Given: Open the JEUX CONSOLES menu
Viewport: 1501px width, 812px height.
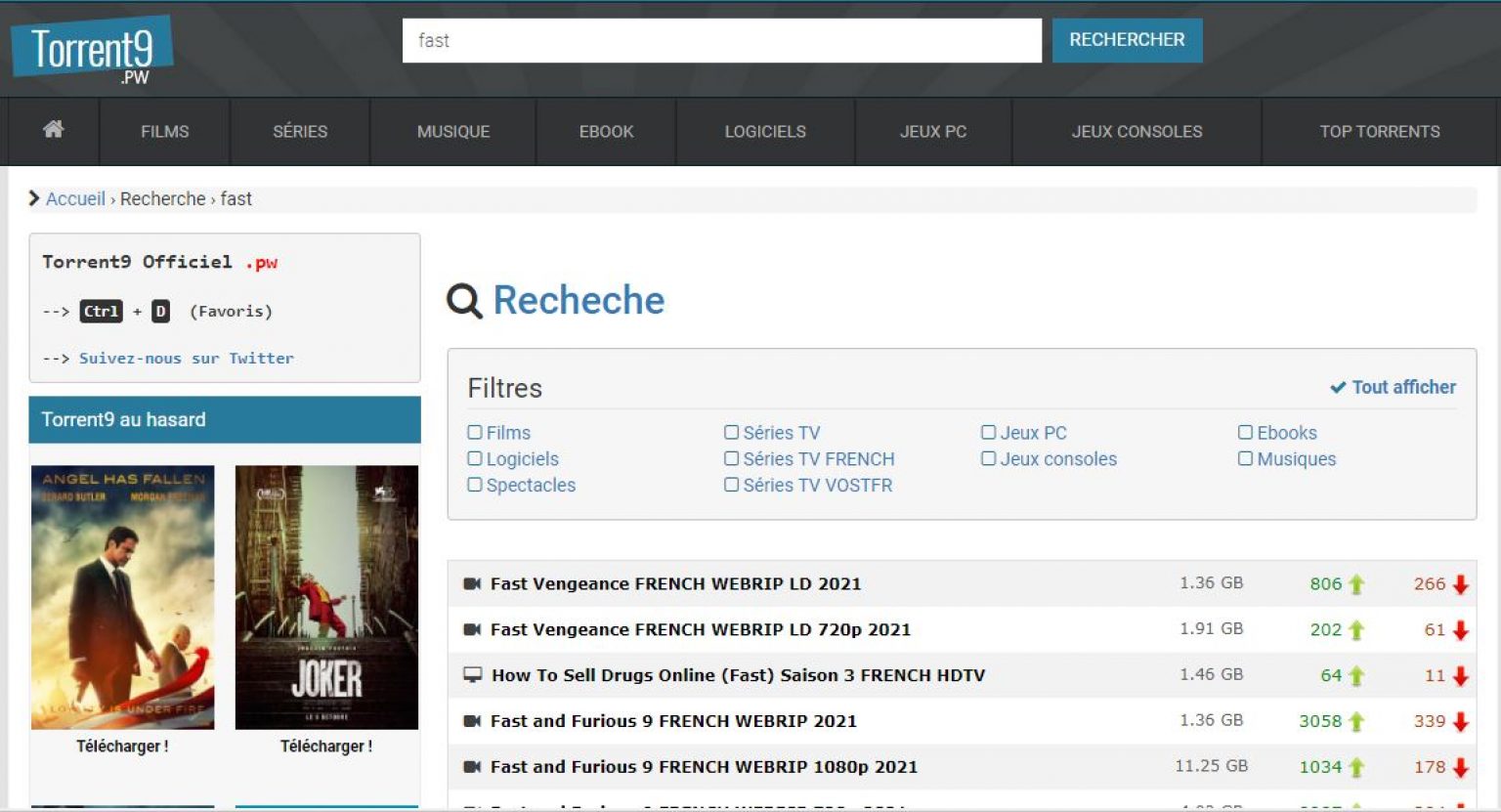Looking at the screenshot, I should tap(1136, 131).
